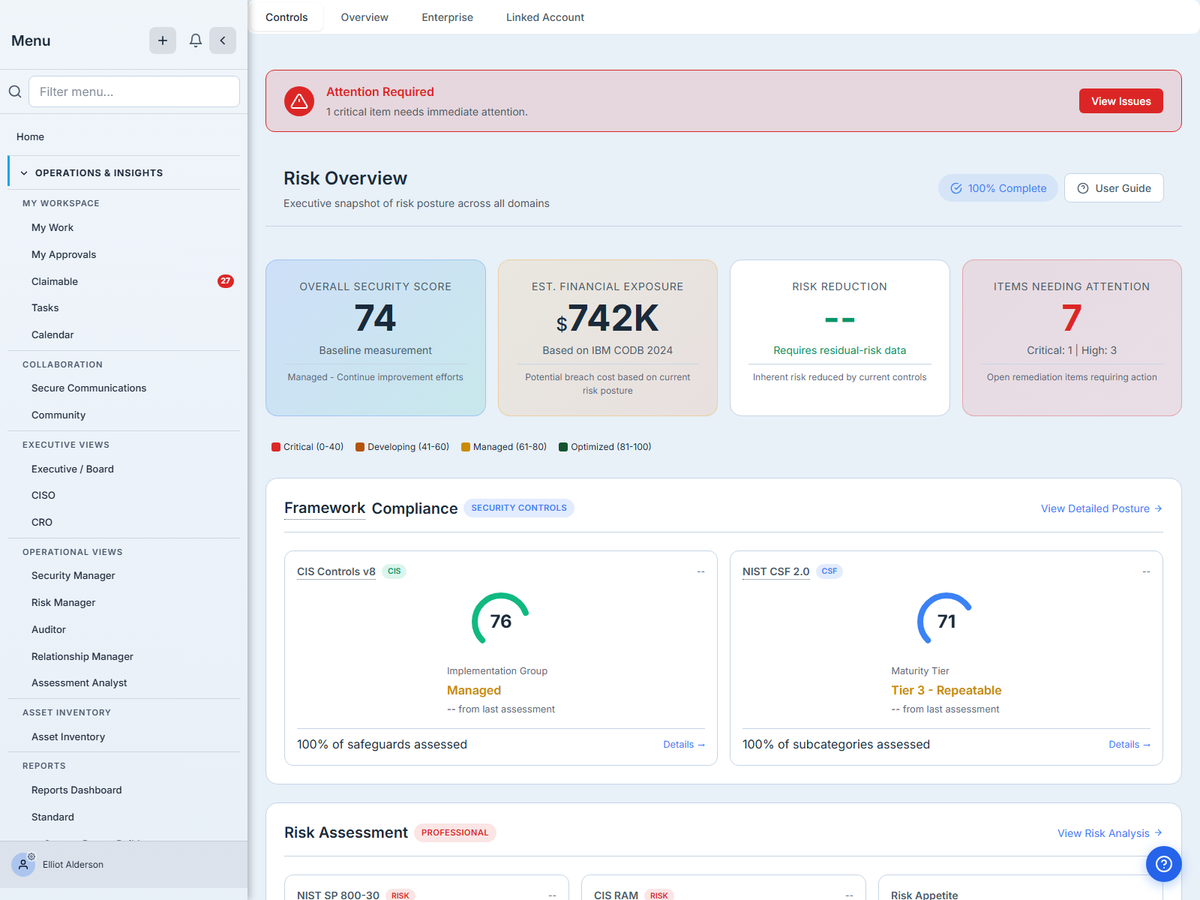The image size is (1200, 900).
Task: Click the Professional badge beside Risk Assessment
Action: (x=455, y=832)
